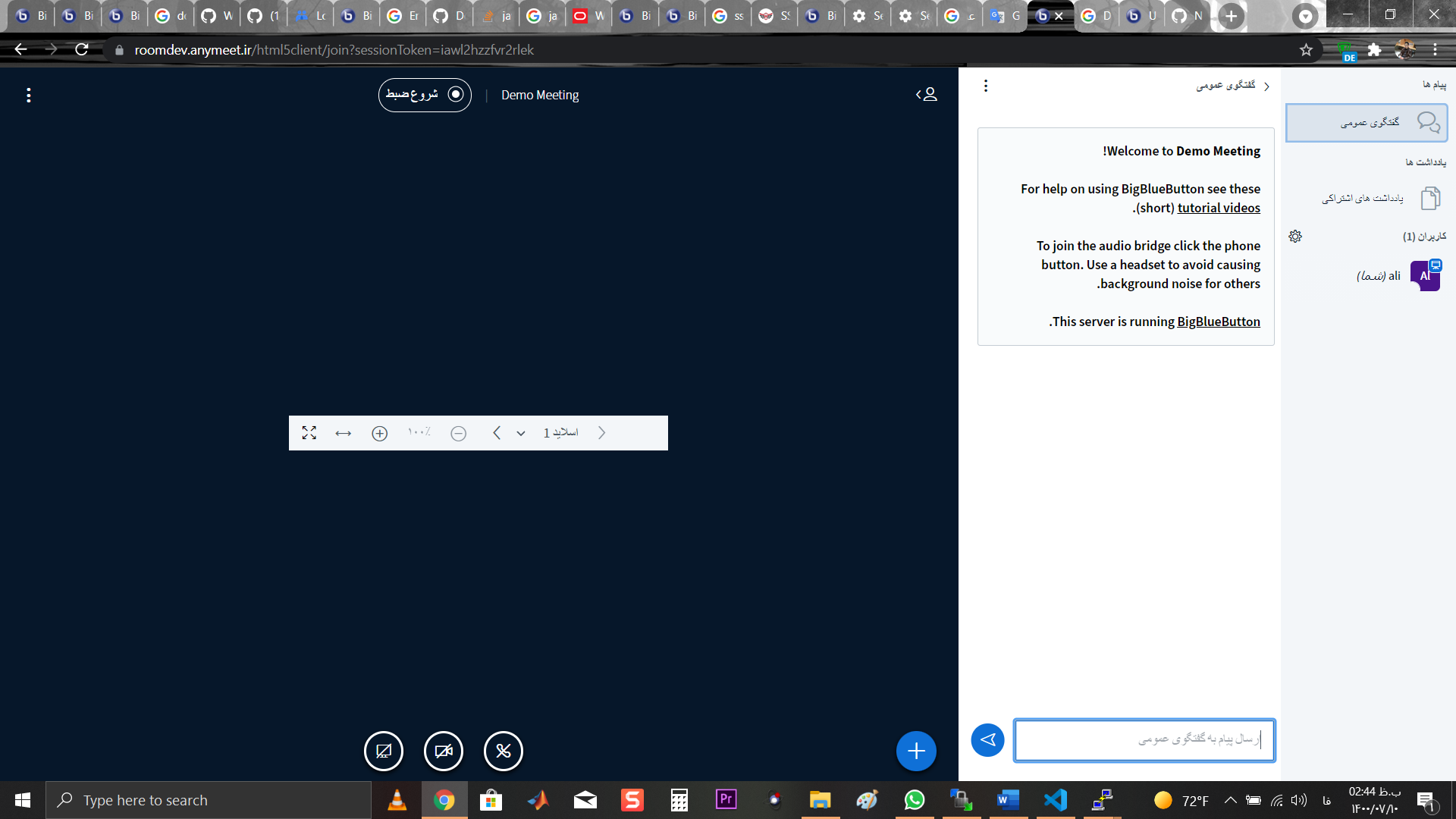Open users management gear settings
1456x819 pixels.
(x=1294, y=236)
